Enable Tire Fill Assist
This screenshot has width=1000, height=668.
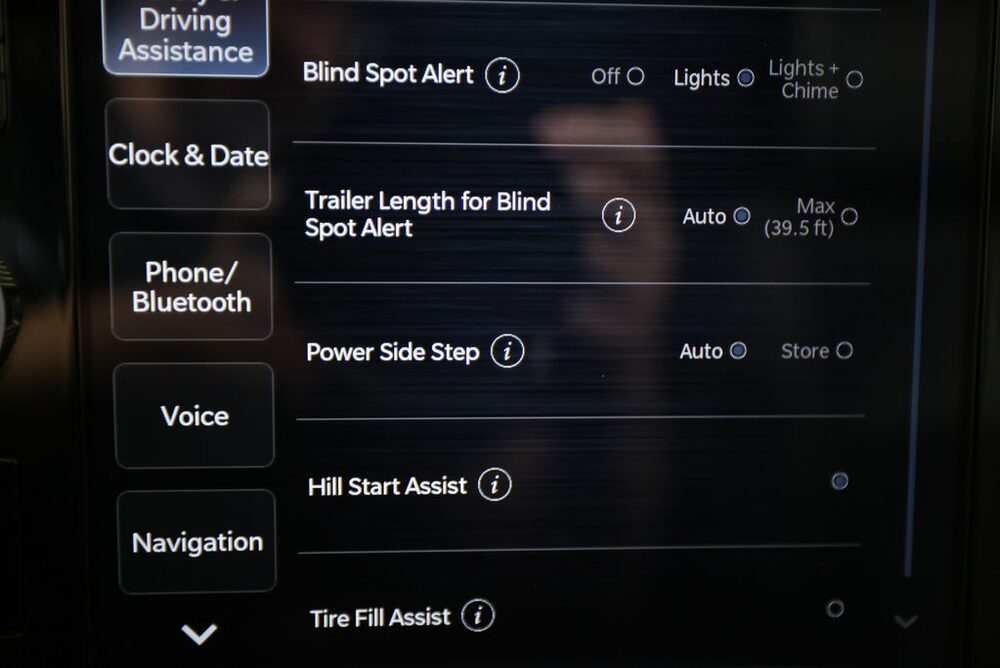pos(834,609)
